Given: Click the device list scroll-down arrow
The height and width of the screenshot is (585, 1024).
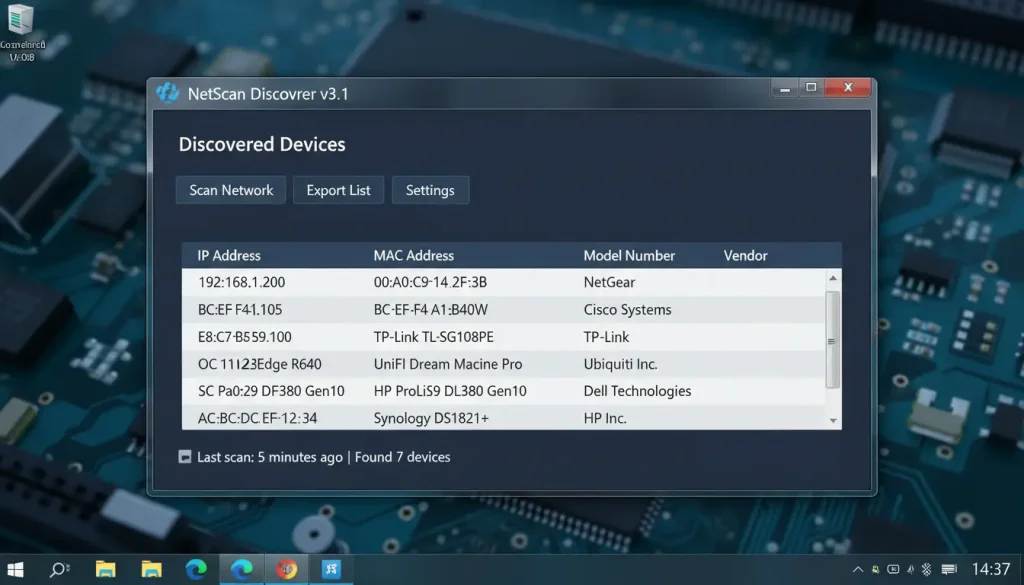Looking at the screenshot, I should coord(833,420).
